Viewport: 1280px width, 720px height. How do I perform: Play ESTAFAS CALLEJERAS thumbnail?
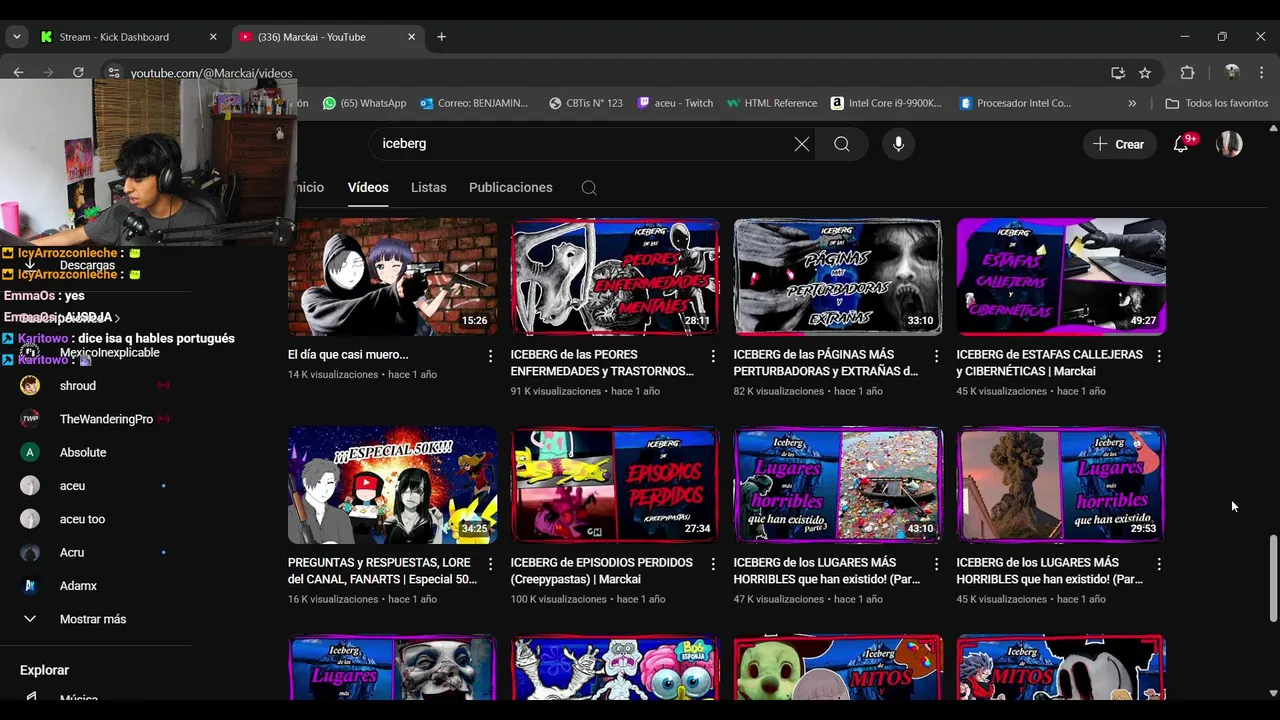[x=1061, y=277]
